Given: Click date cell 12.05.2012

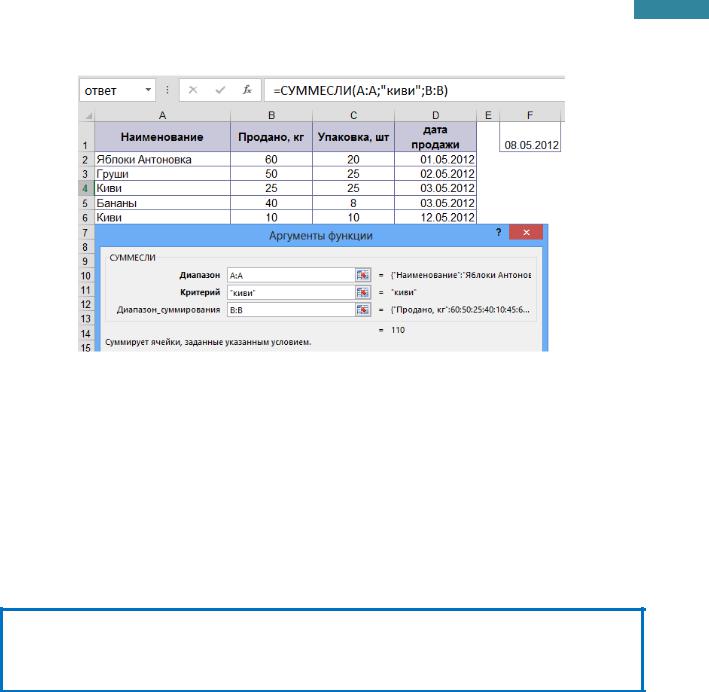Looking at the screenshot, I should (435, 218).
